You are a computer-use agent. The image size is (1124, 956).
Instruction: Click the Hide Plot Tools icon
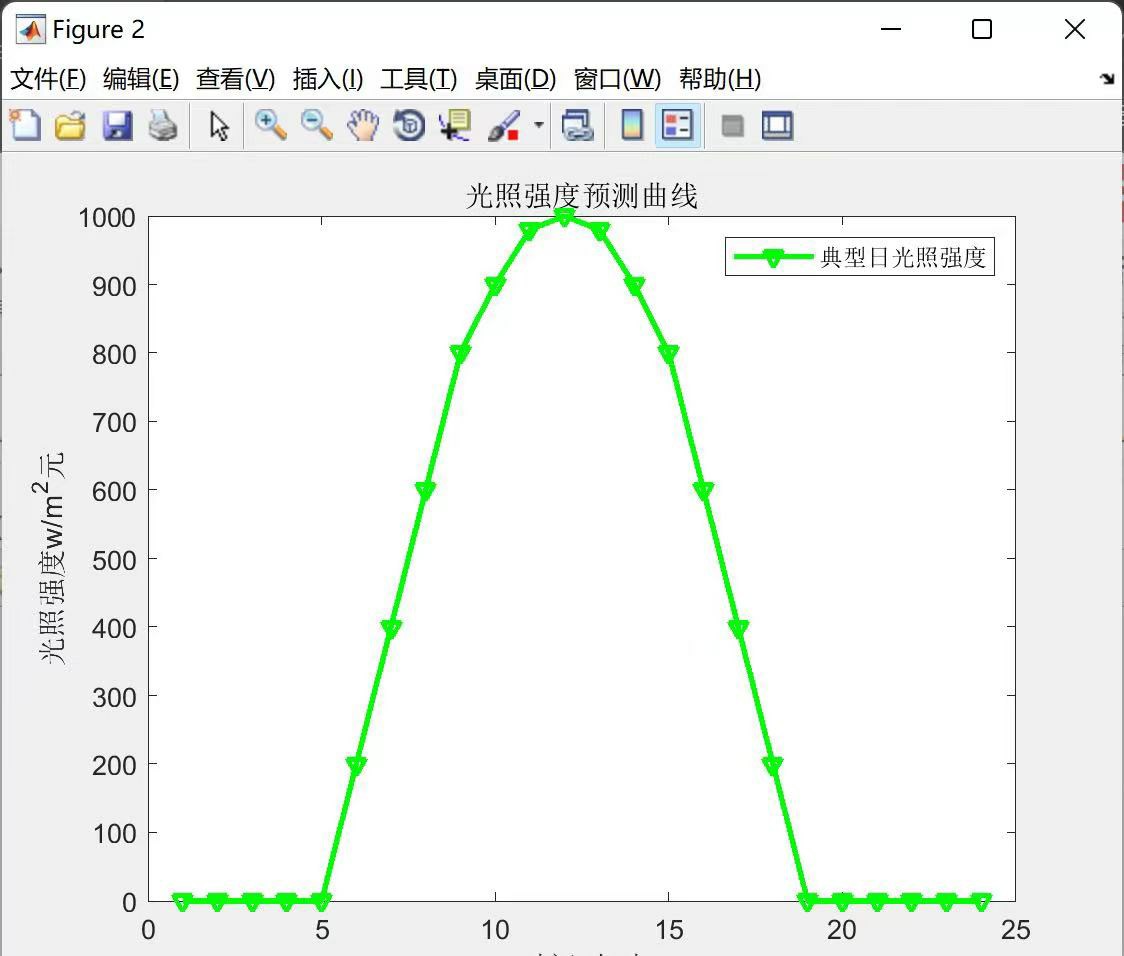pyautogui.click(x=732, y=126)
